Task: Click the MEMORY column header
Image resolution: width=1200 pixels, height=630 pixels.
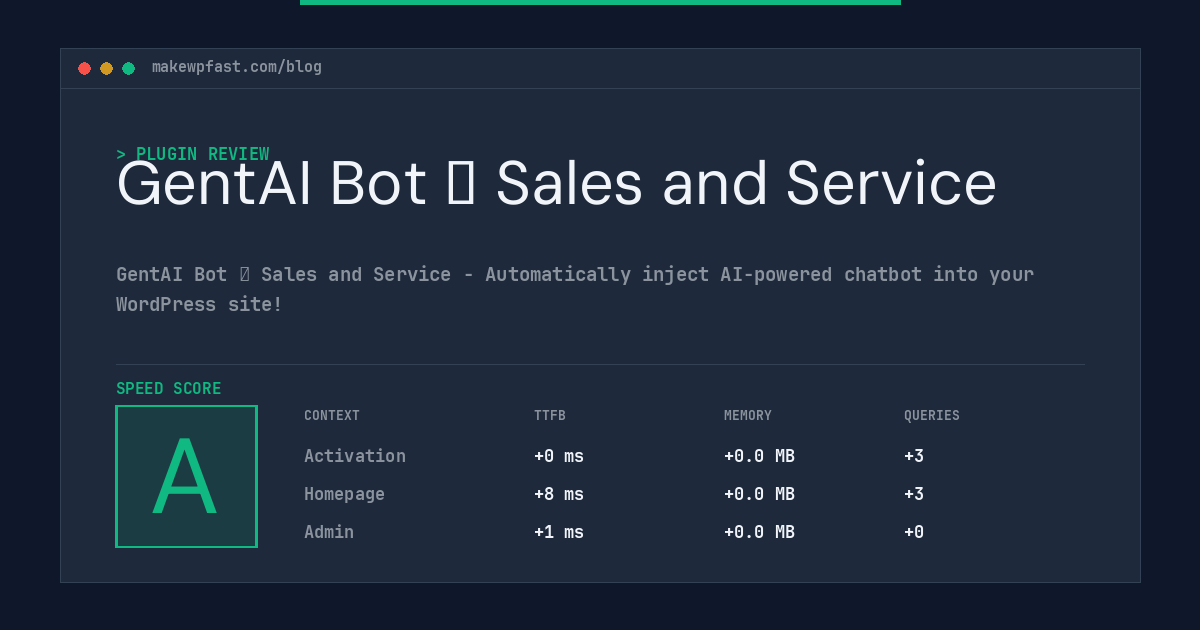Action: point(748,416)
